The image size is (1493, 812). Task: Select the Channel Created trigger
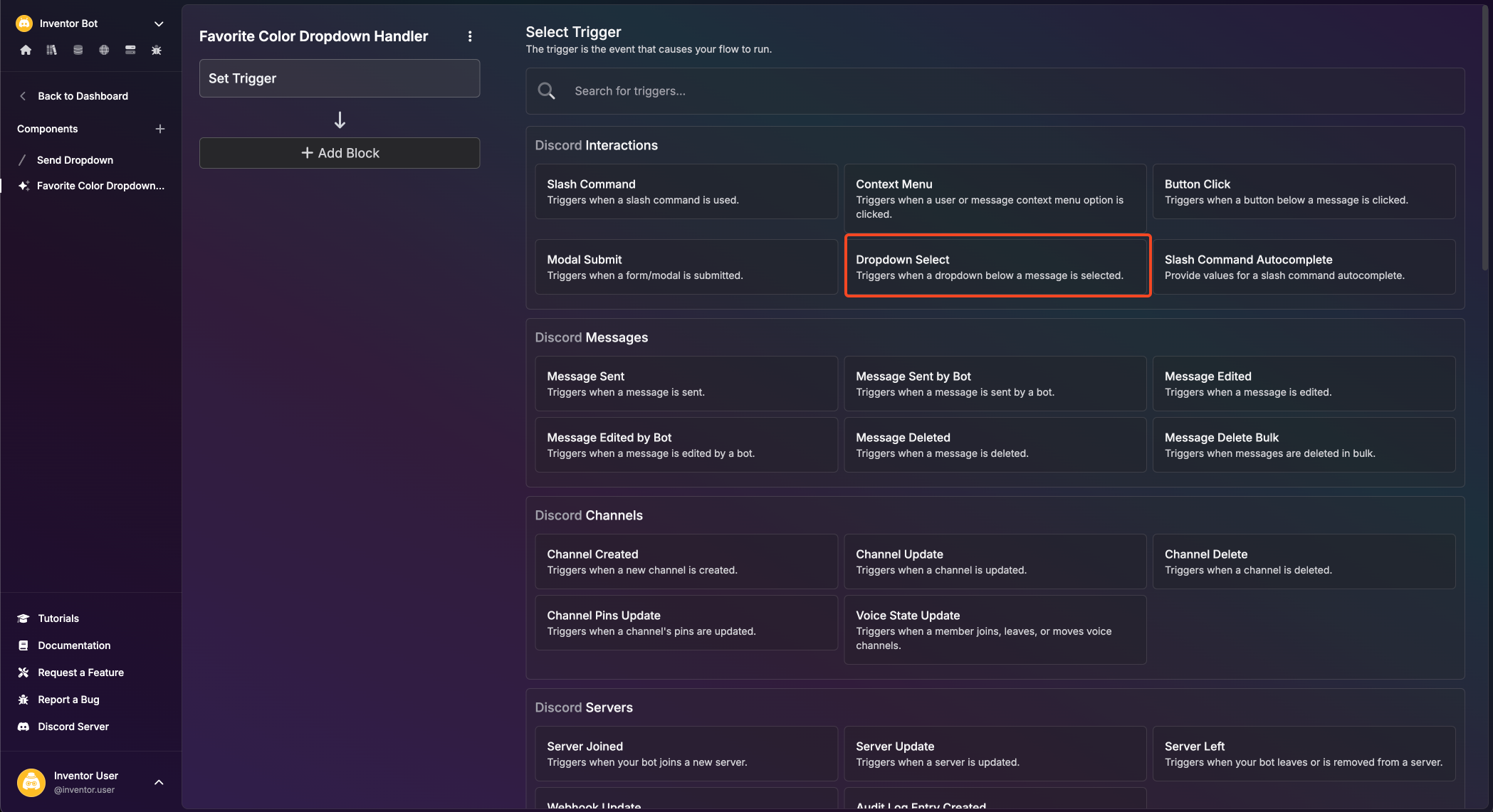[686, 561]
